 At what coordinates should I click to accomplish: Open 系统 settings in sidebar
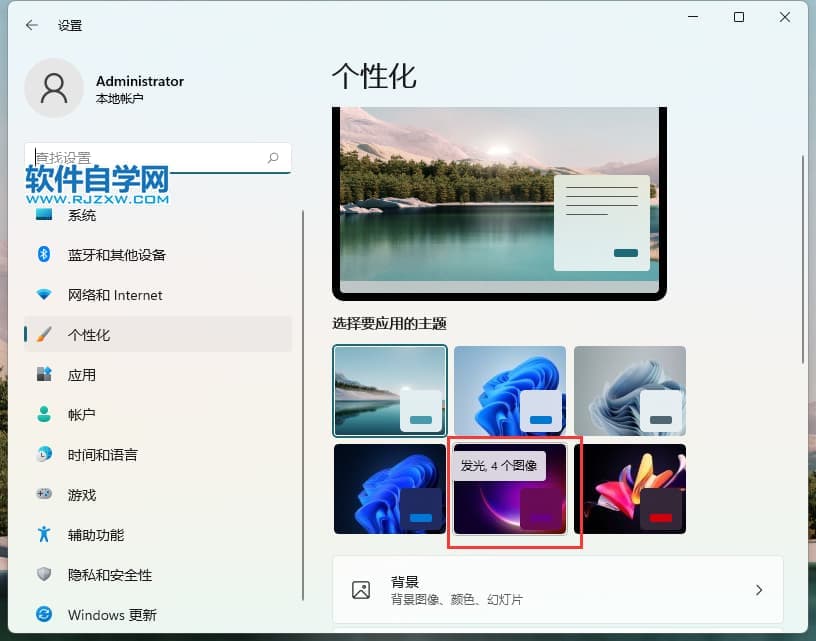[82, 215]
